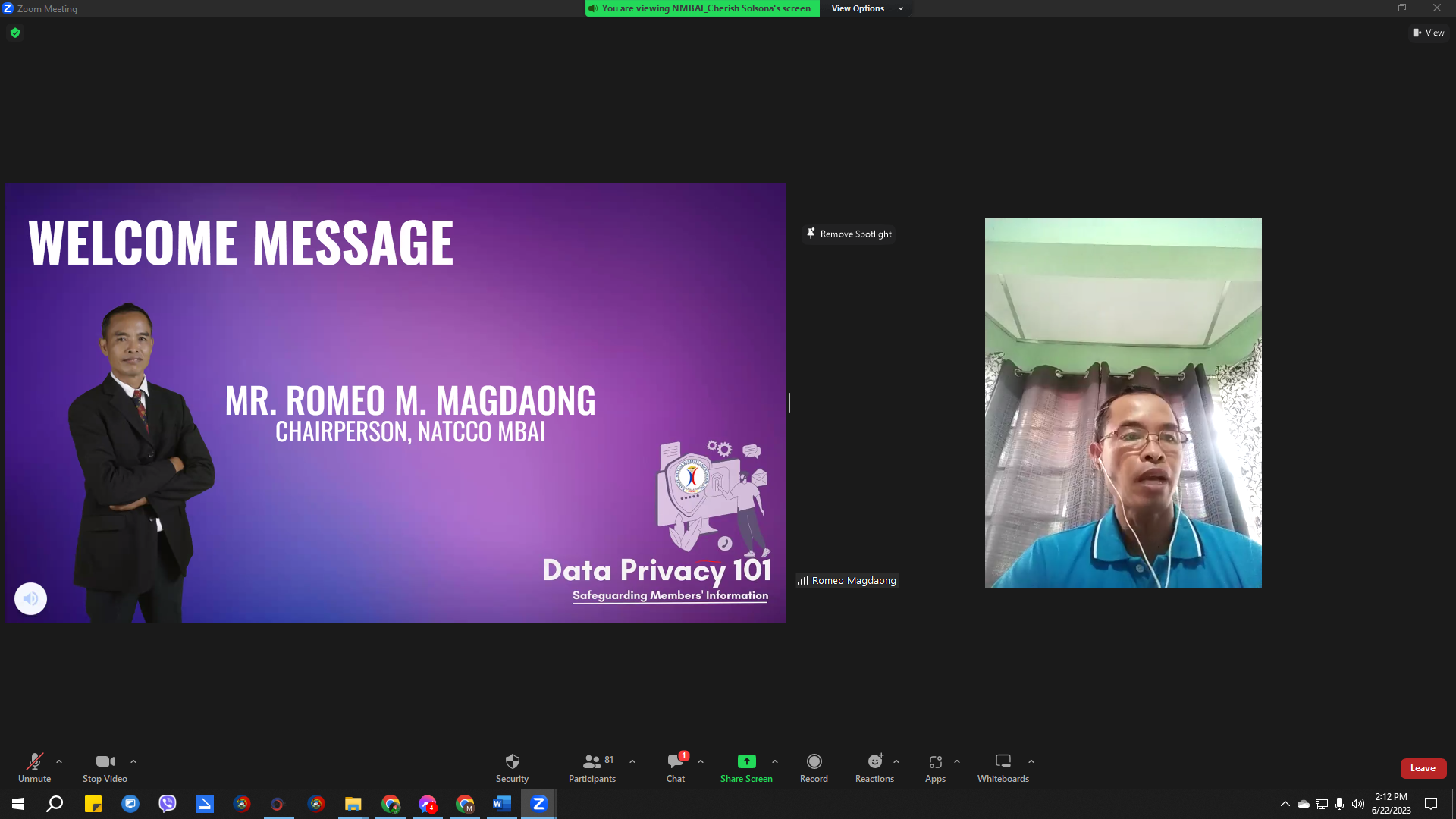Open the Chat panel
Image resolution: width=1456 pixels, height=819 pixels.
676,767
